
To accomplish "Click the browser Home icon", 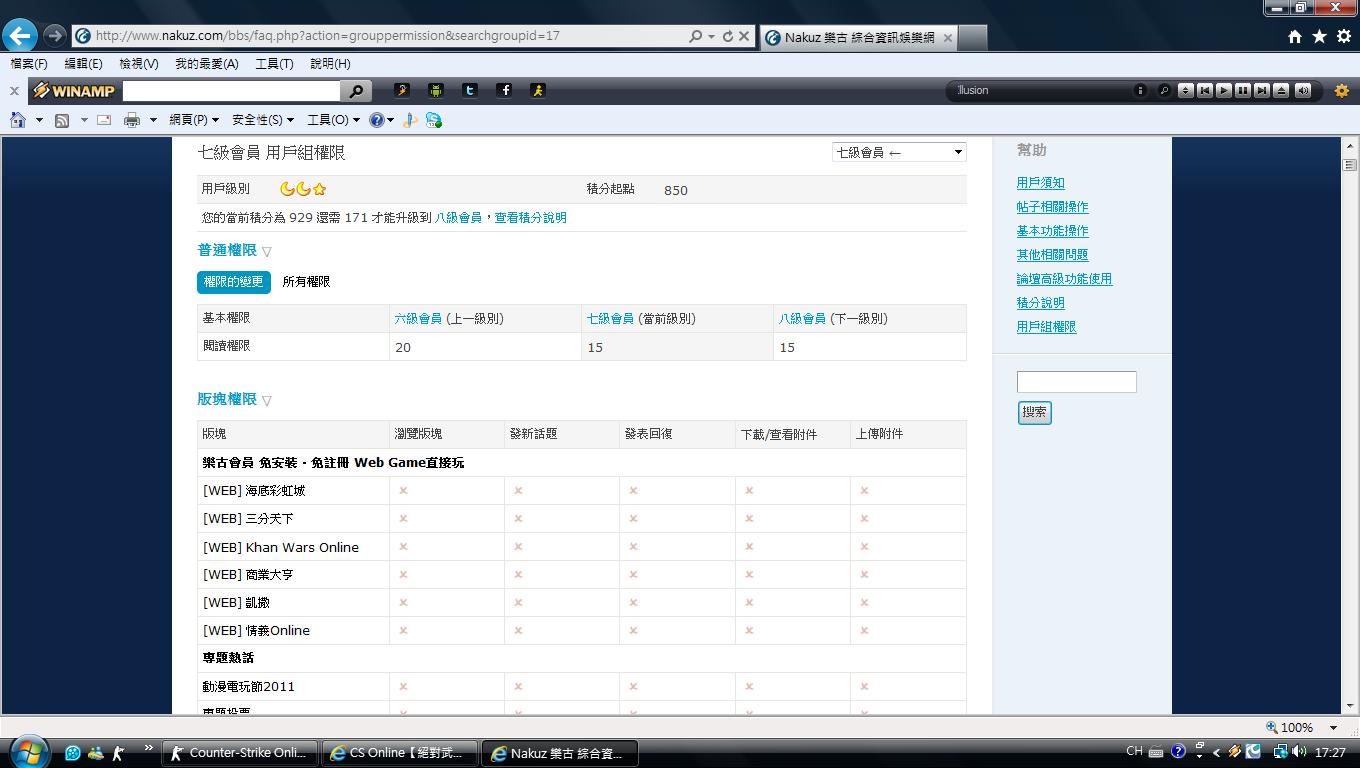I will coord(17,120).
